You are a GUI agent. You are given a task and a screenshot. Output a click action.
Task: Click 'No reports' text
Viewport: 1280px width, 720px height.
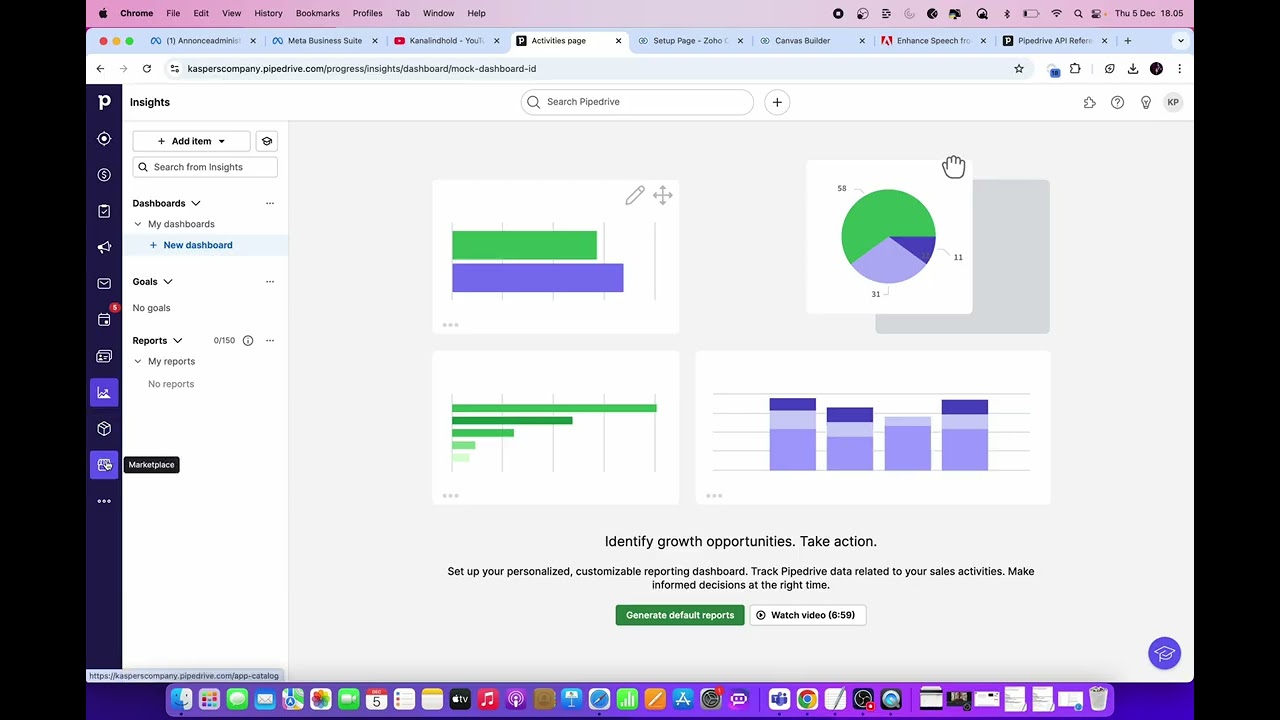(x=171, y=384)
